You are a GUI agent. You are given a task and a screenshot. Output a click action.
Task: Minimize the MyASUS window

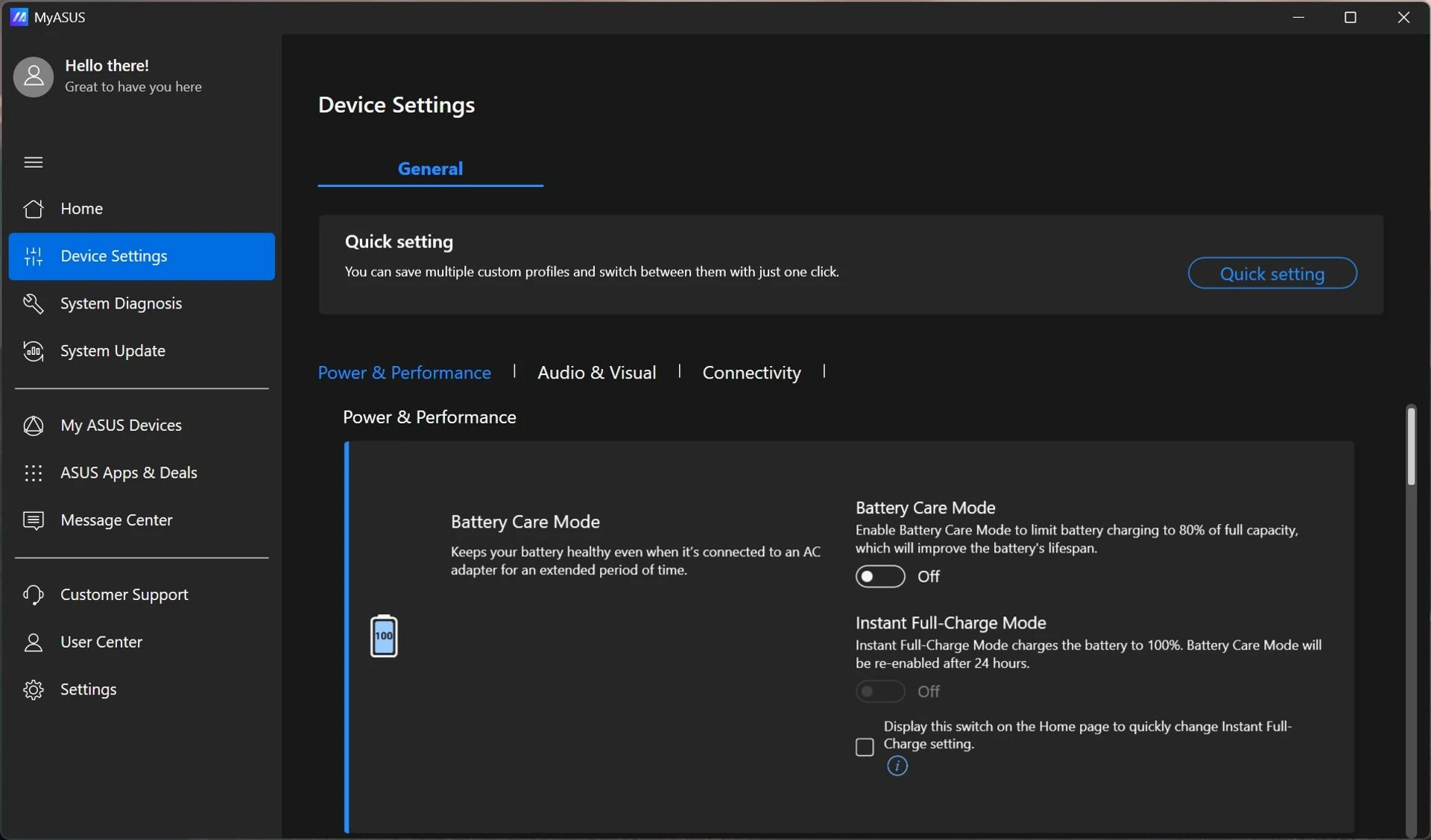click(x=1298, y=16)
